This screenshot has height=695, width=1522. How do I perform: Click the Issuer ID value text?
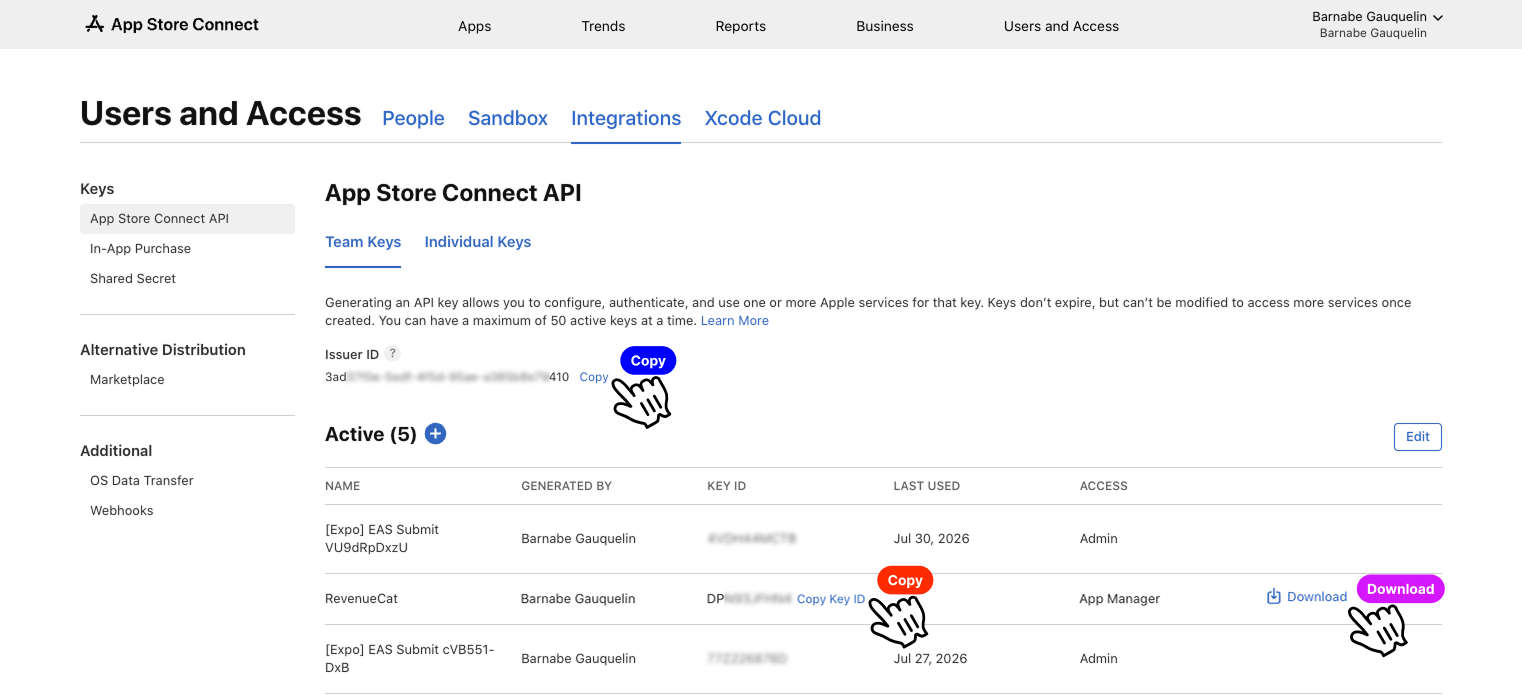point(447,377)
